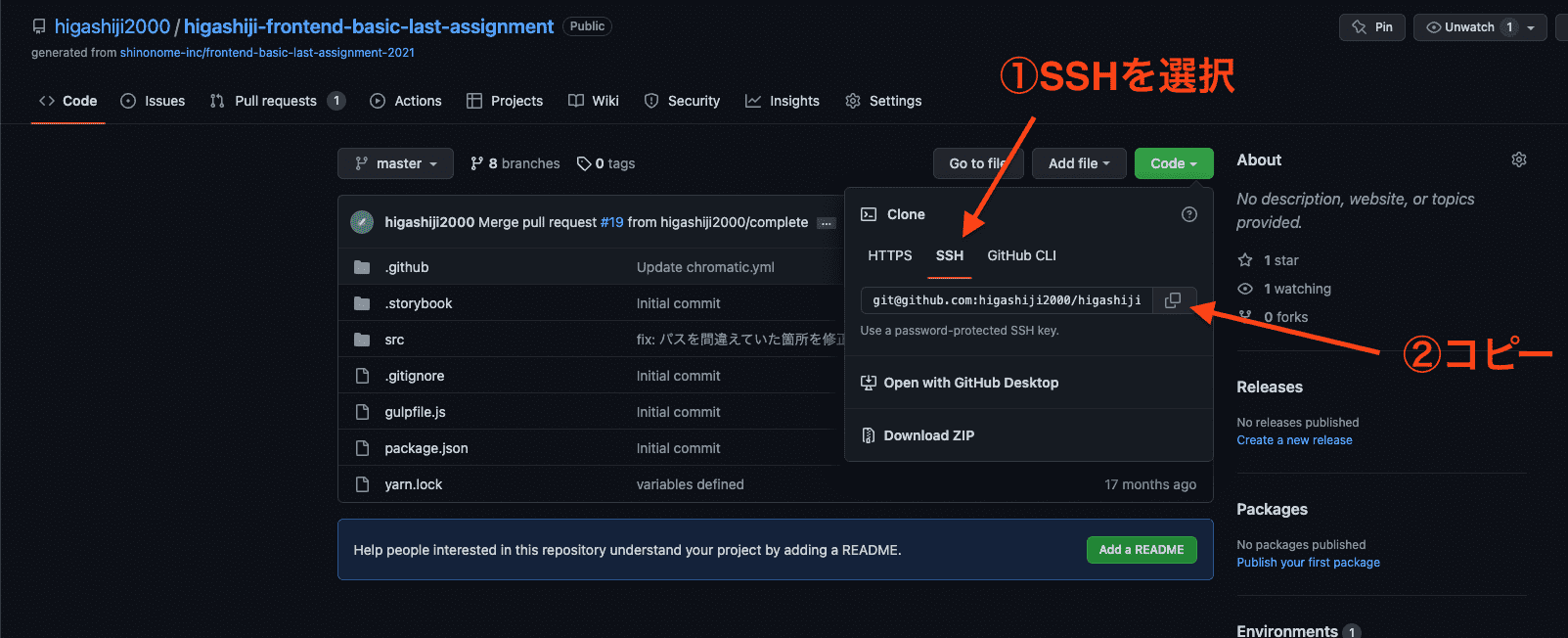Screen dimensions: 1568x638
Task: Open the variables defined commit message
Action: pyautogui.click(x=691, y=484)
